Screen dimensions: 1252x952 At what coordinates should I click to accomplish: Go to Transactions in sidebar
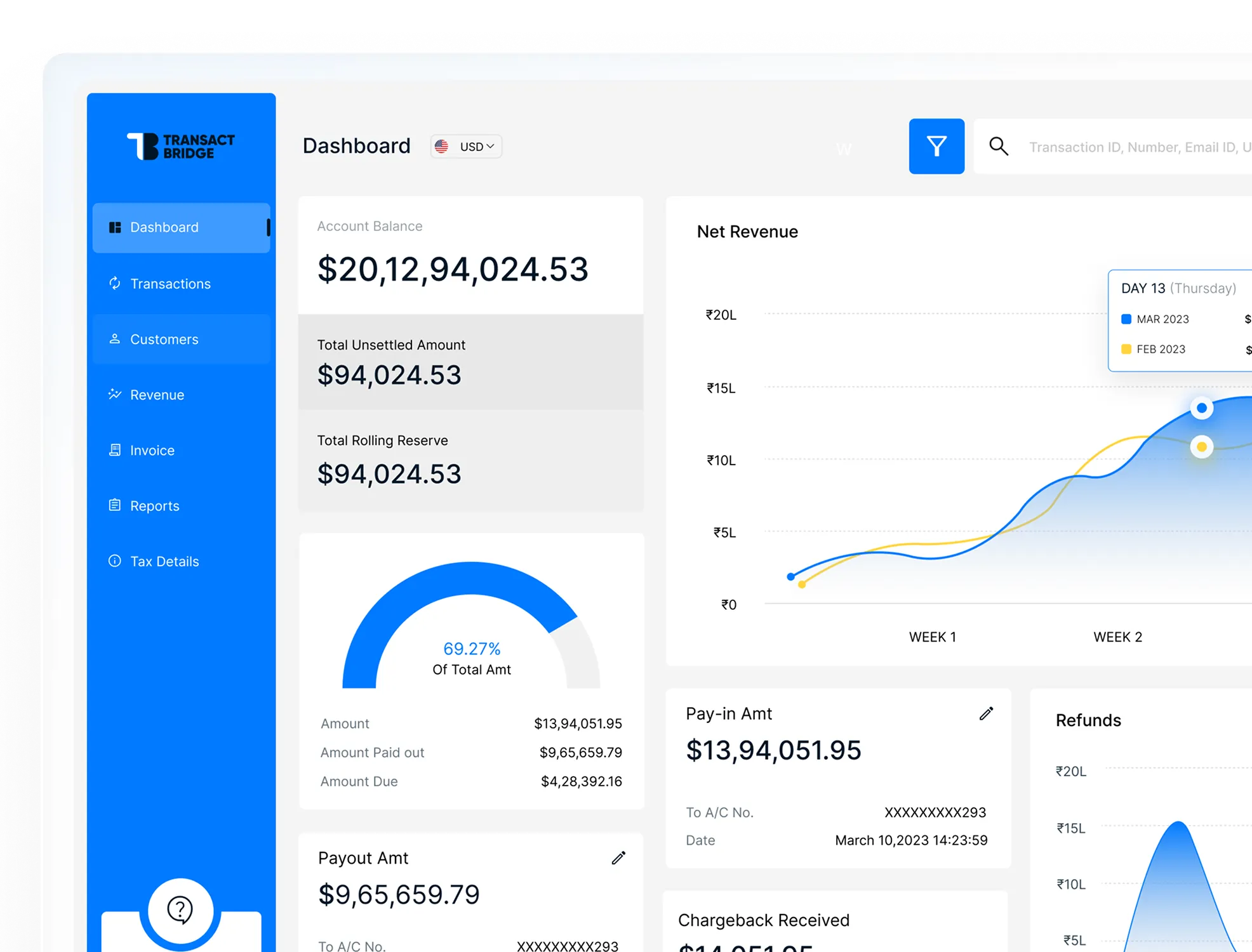[181, 283]
